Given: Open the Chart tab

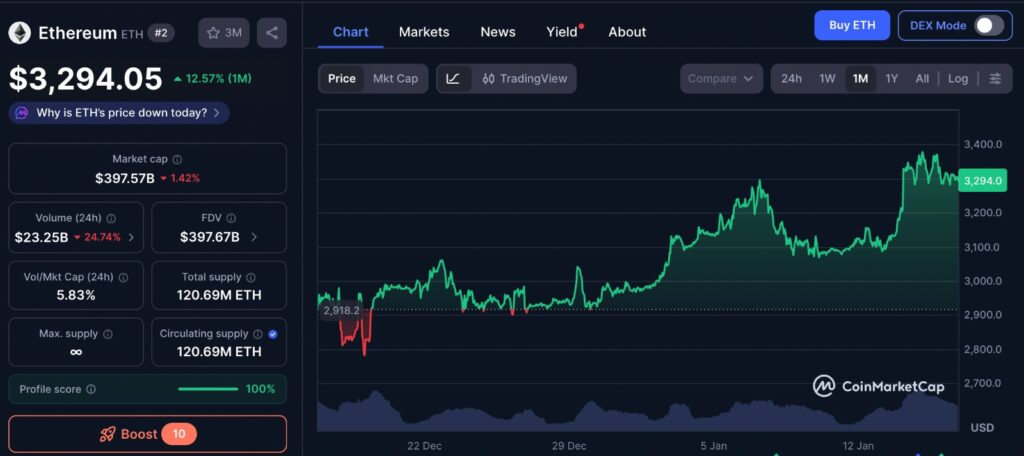Looking at the screenshot, I should click(x=351, y=32).
